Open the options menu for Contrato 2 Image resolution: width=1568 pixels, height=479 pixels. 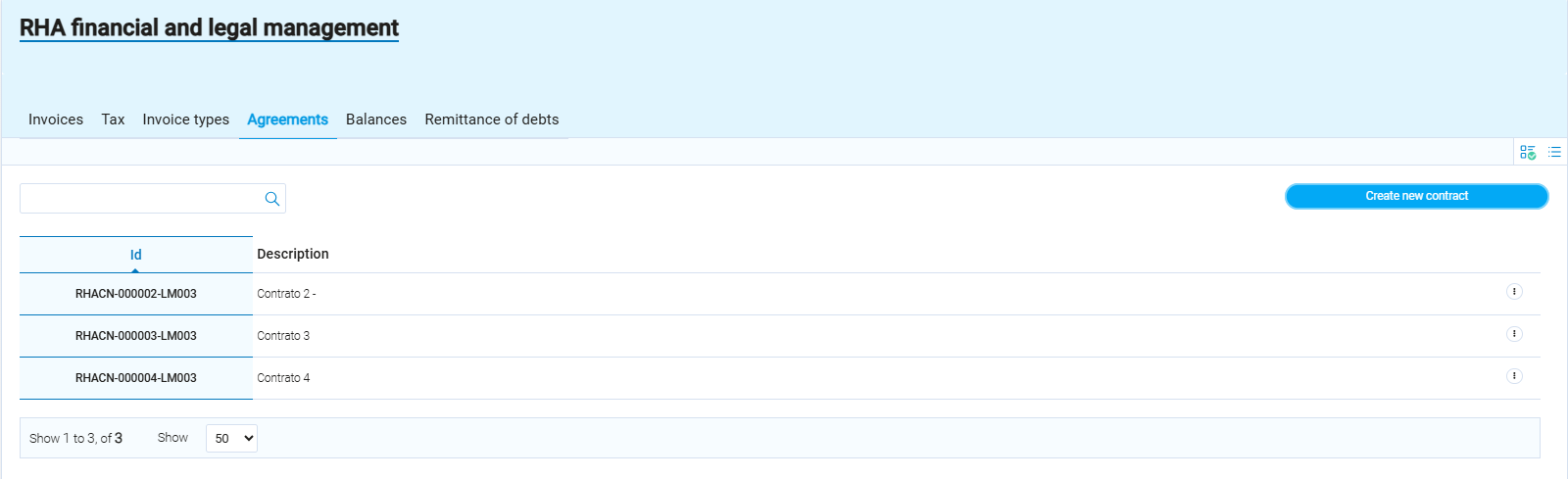tap(1514, 292)
